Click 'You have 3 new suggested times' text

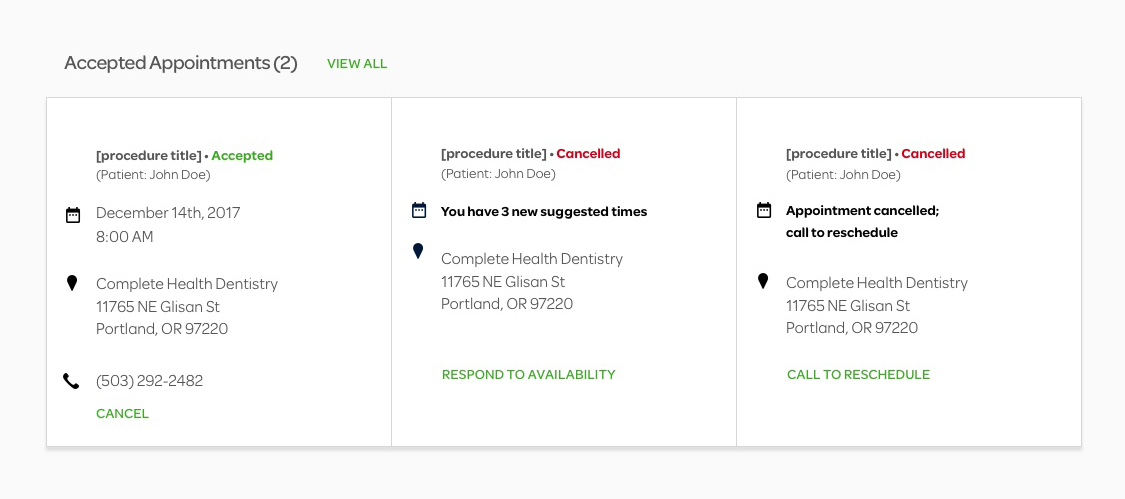click(544, 212)
